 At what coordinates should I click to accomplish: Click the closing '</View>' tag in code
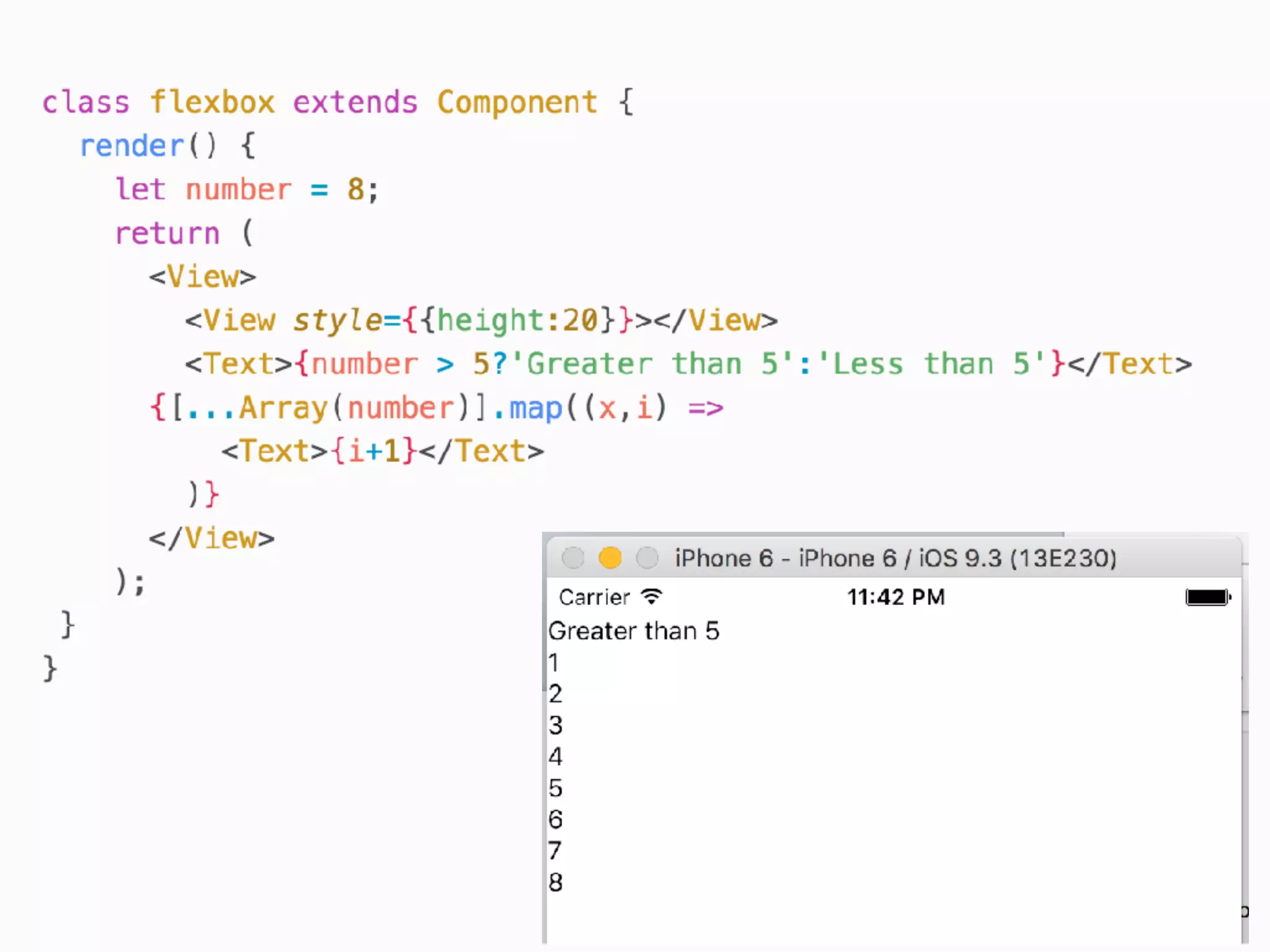pos(211,538)
